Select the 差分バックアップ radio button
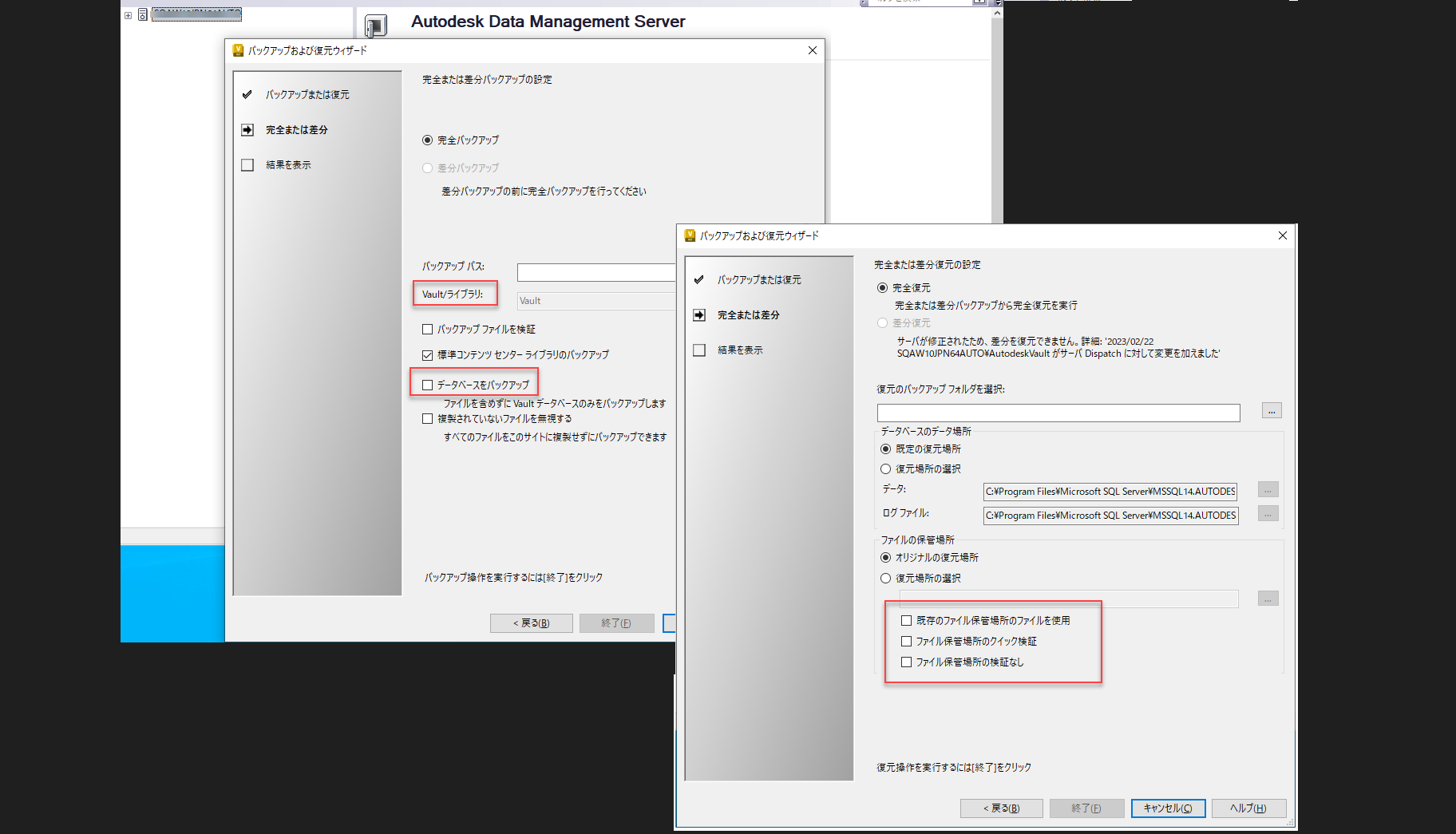Screen dimensions: 1456x834 (x=428, y=168)
